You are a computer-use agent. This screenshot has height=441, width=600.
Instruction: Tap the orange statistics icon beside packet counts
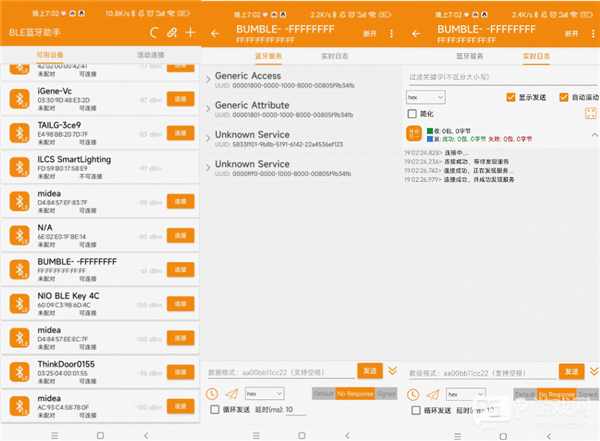[x=414, y=132]
